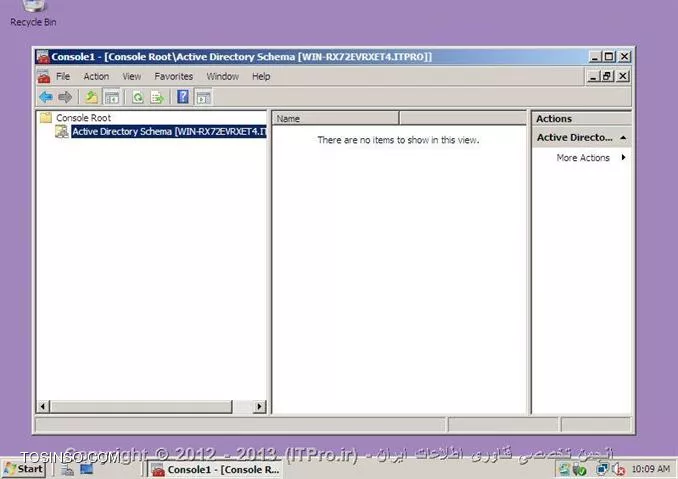Screen dimensions: 678x479
Task: Click the 'There are no items' message
Action: point(398,140)
